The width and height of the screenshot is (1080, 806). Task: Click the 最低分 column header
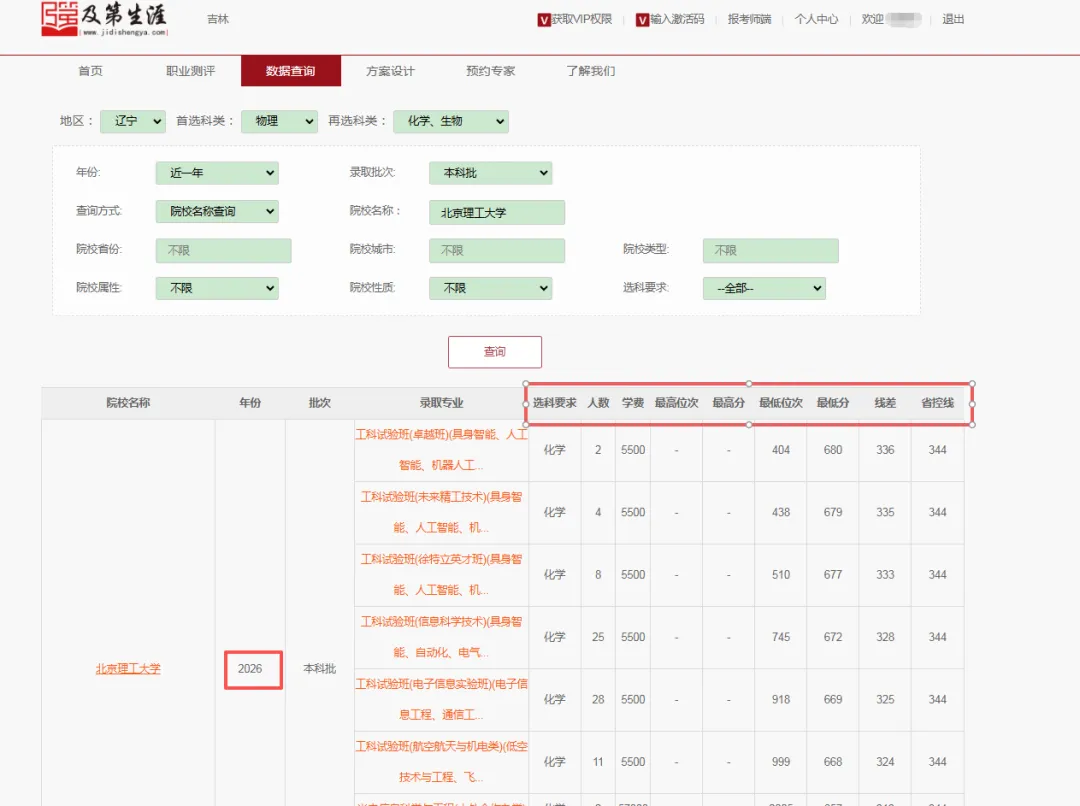click(x=833, y=403)
